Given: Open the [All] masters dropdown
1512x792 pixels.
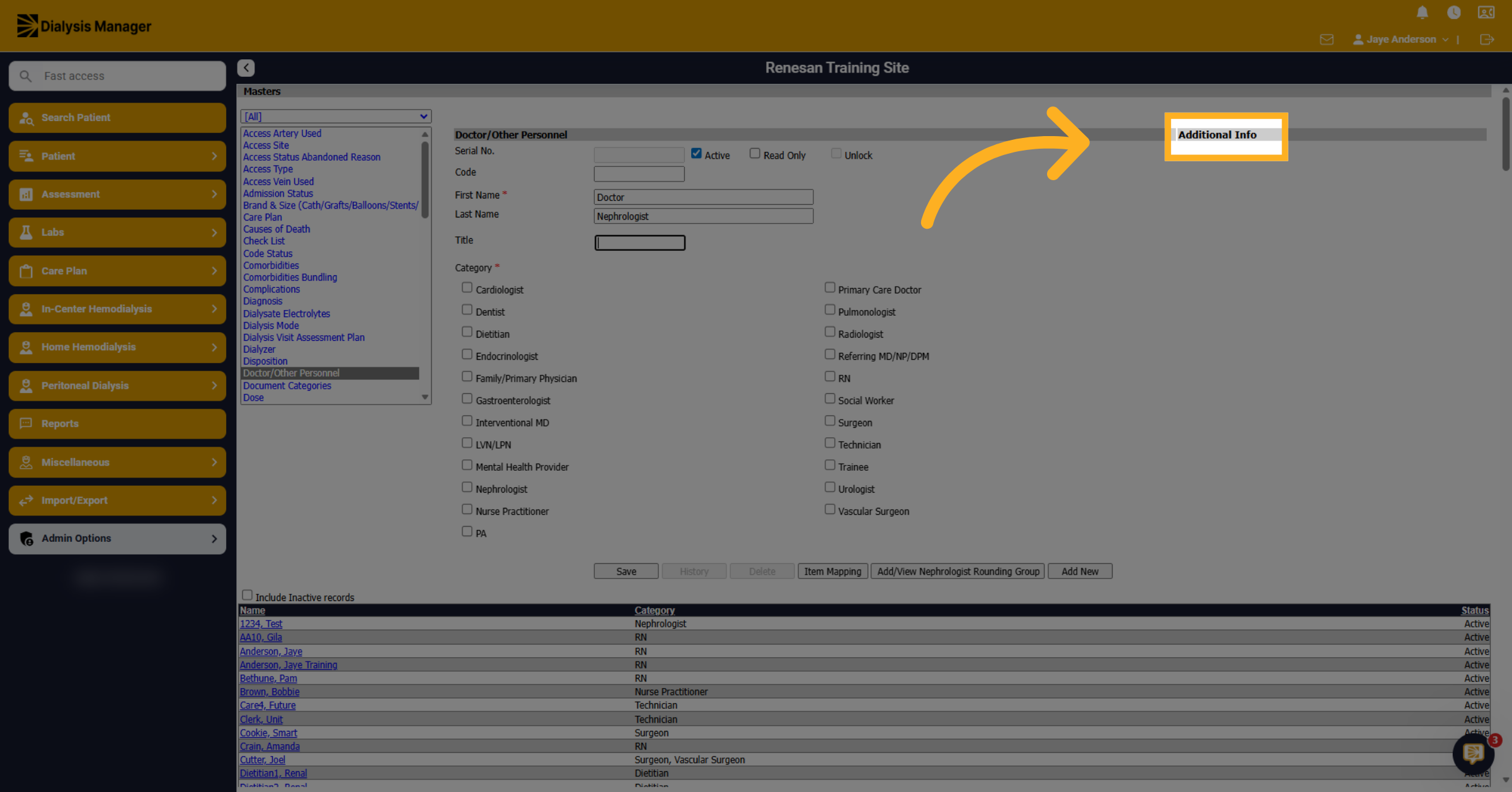Looking at the screenshot, I should point(336,117).
